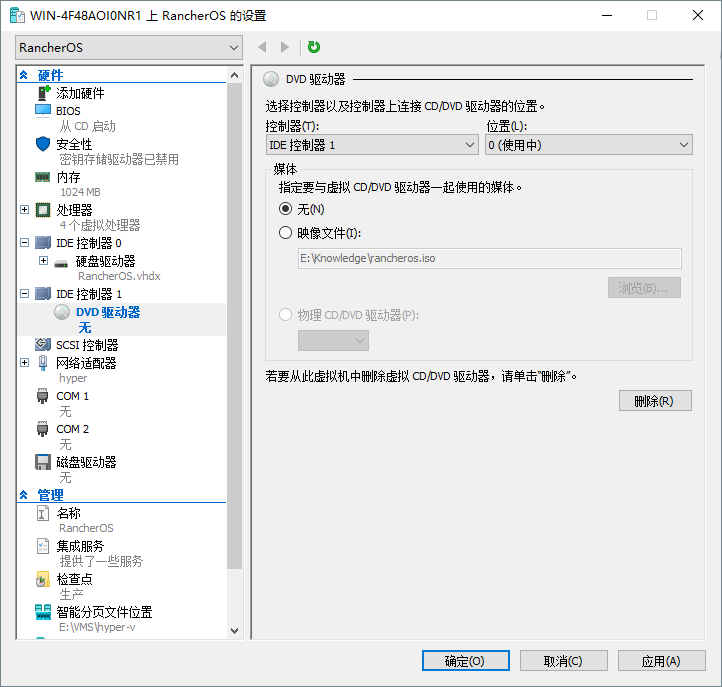This screenshot has height=687, width=722.
Task: Click the 浏览(B)... button
Action: [x=644, y=288]
